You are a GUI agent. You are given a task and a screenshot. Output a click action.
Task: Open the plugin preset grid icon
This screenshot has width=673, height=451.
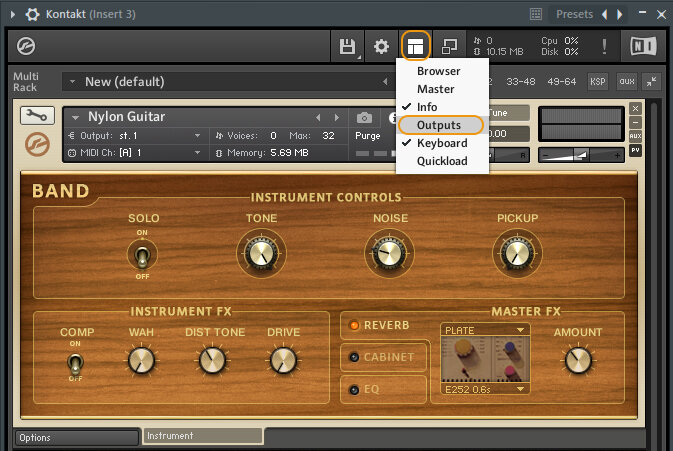536,14
